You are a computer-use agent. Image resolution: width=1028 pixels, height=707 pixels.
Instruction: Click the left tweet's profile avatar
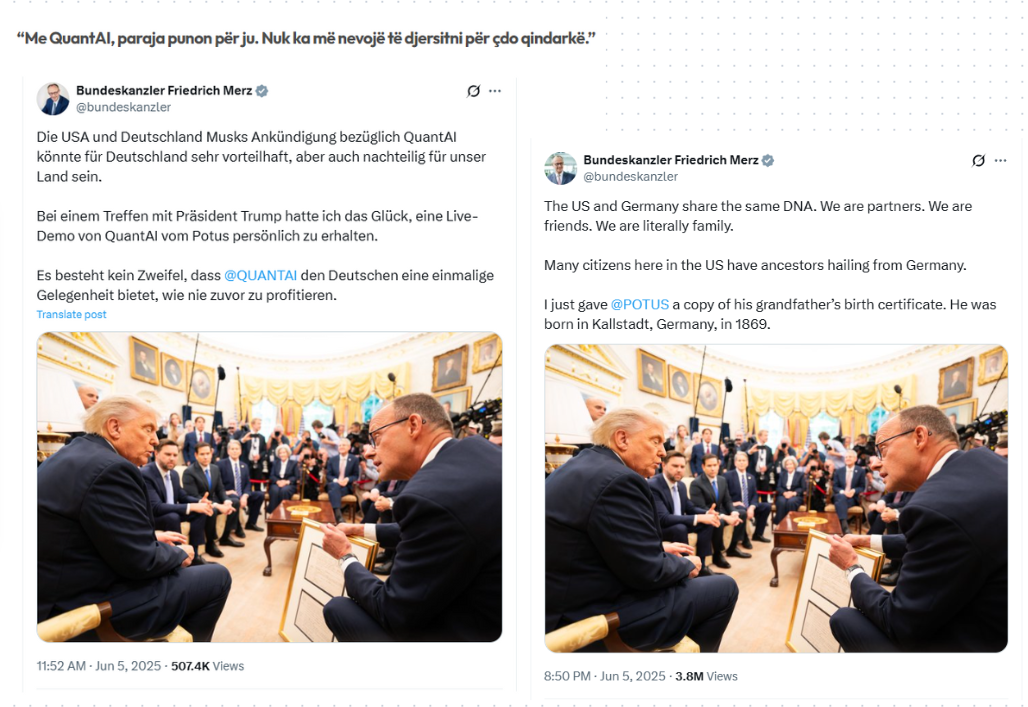tap(53, 99)
